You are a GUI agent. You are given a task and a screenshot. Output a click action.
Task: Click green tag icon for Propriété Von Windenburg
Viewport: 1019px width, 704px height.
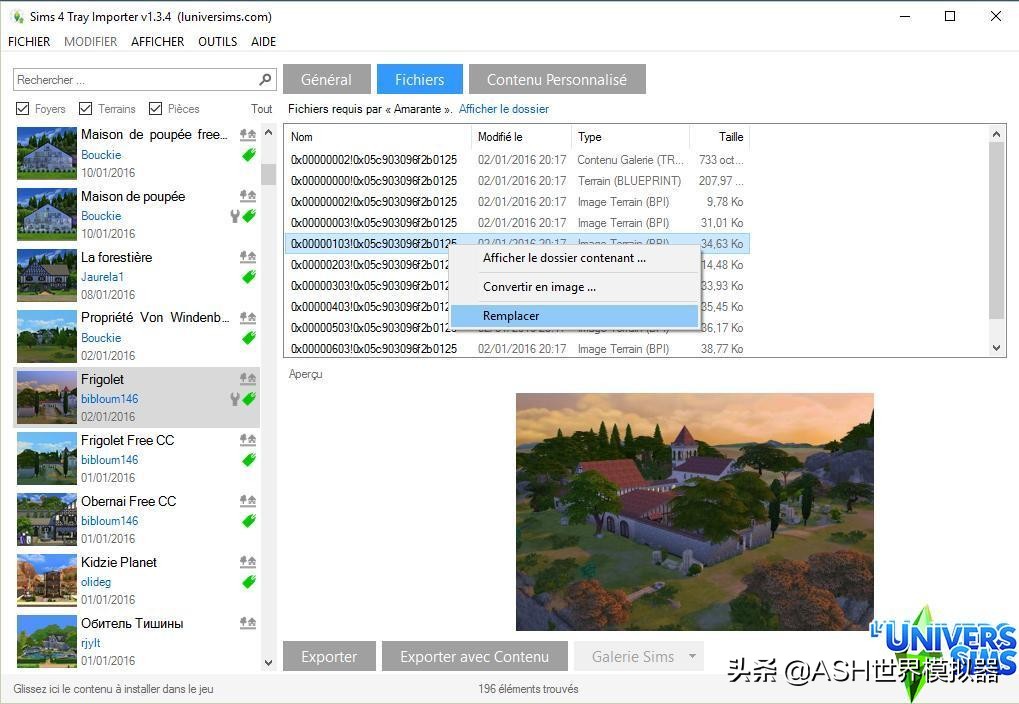click(249, 338)
